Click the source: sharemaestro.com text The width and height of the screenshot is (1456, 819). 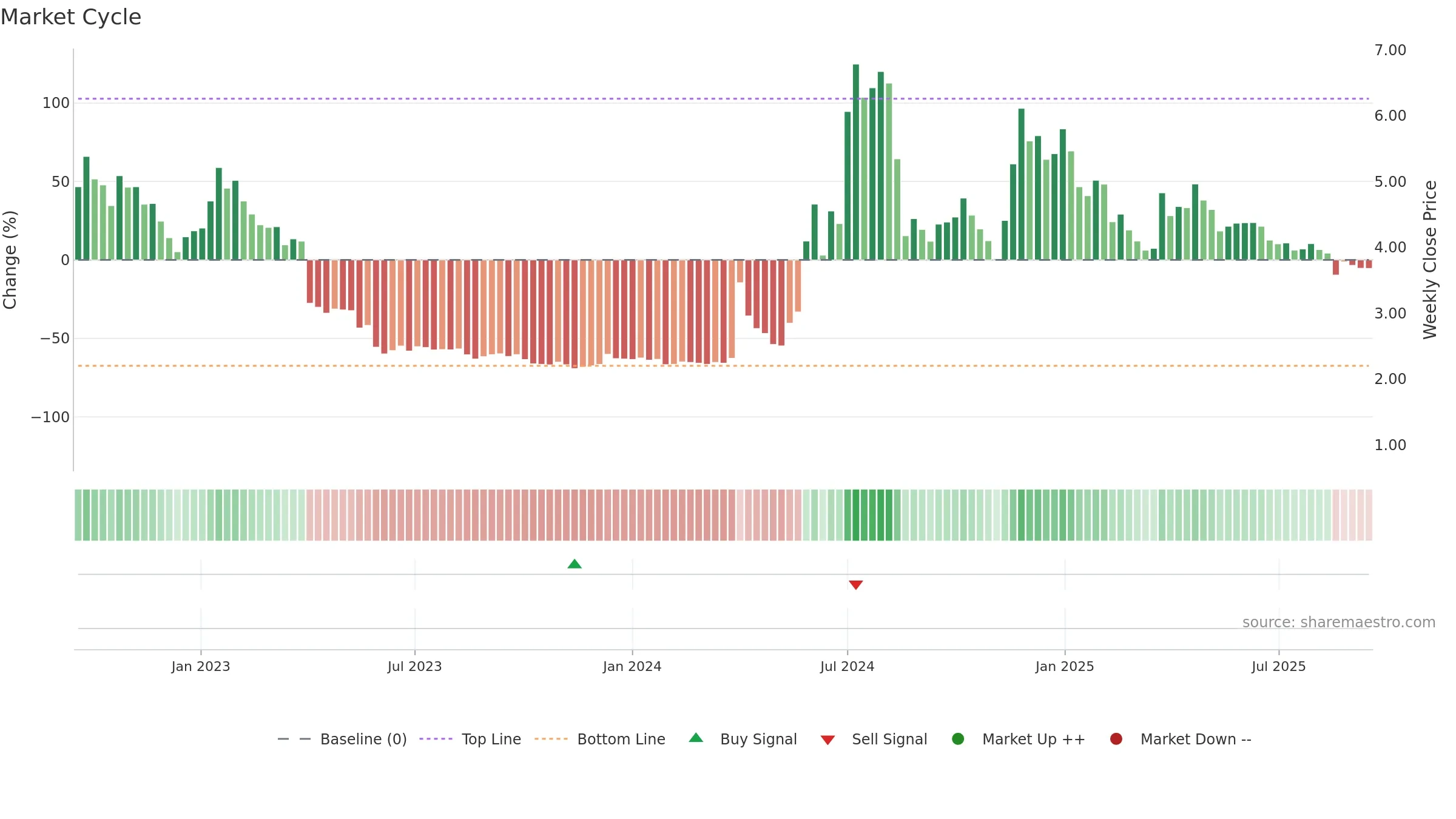click(1339, 622)
